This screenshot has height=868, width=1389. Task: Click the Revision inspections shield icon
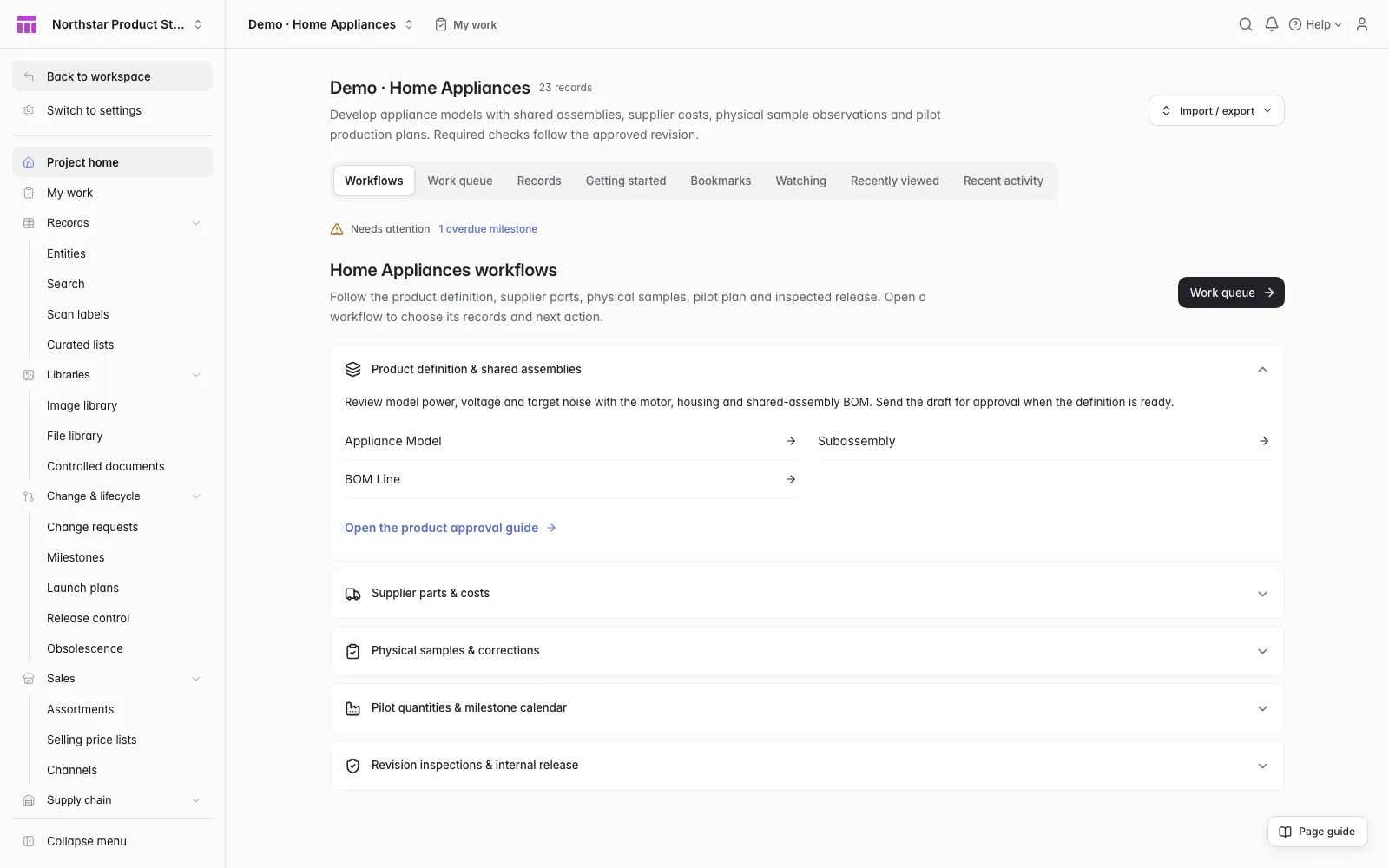[x=352, y=766]
